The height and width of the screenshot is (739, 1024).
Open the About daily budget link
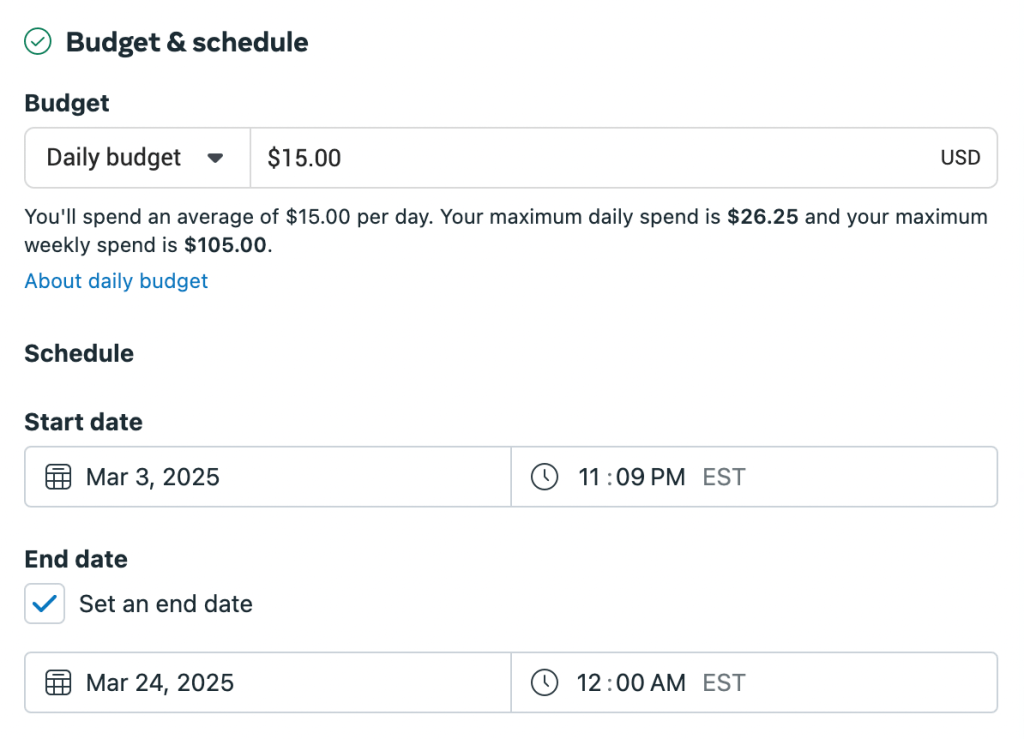tap(116, 281)
